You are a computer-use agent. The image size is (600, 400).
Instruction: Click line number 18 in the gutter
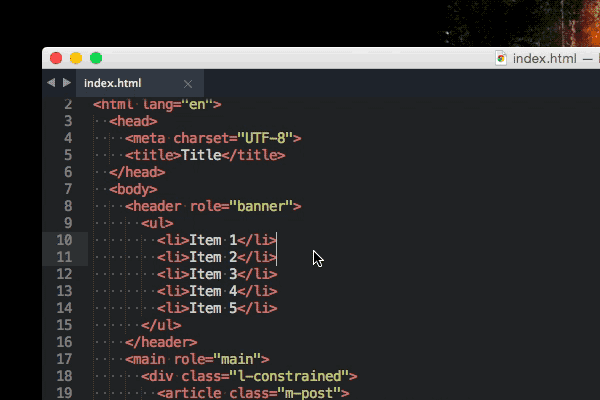coord(64,376)
